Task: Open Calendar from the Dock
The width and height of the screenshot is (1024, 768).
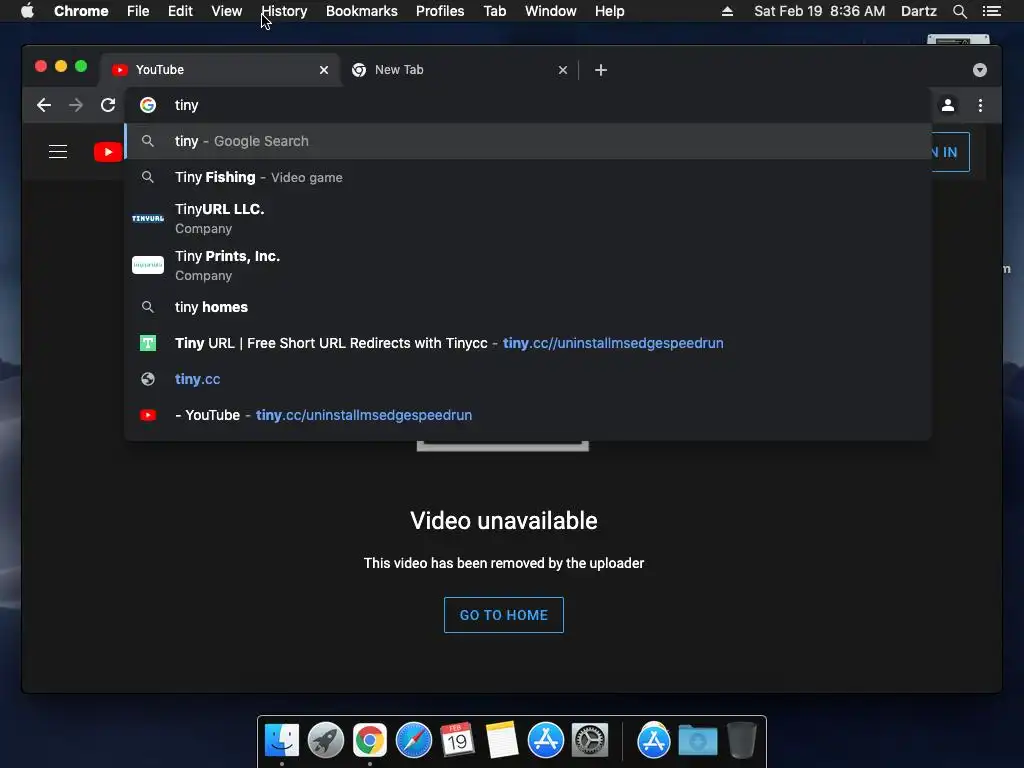Action: pyautogui.click(x=457, y=740)
